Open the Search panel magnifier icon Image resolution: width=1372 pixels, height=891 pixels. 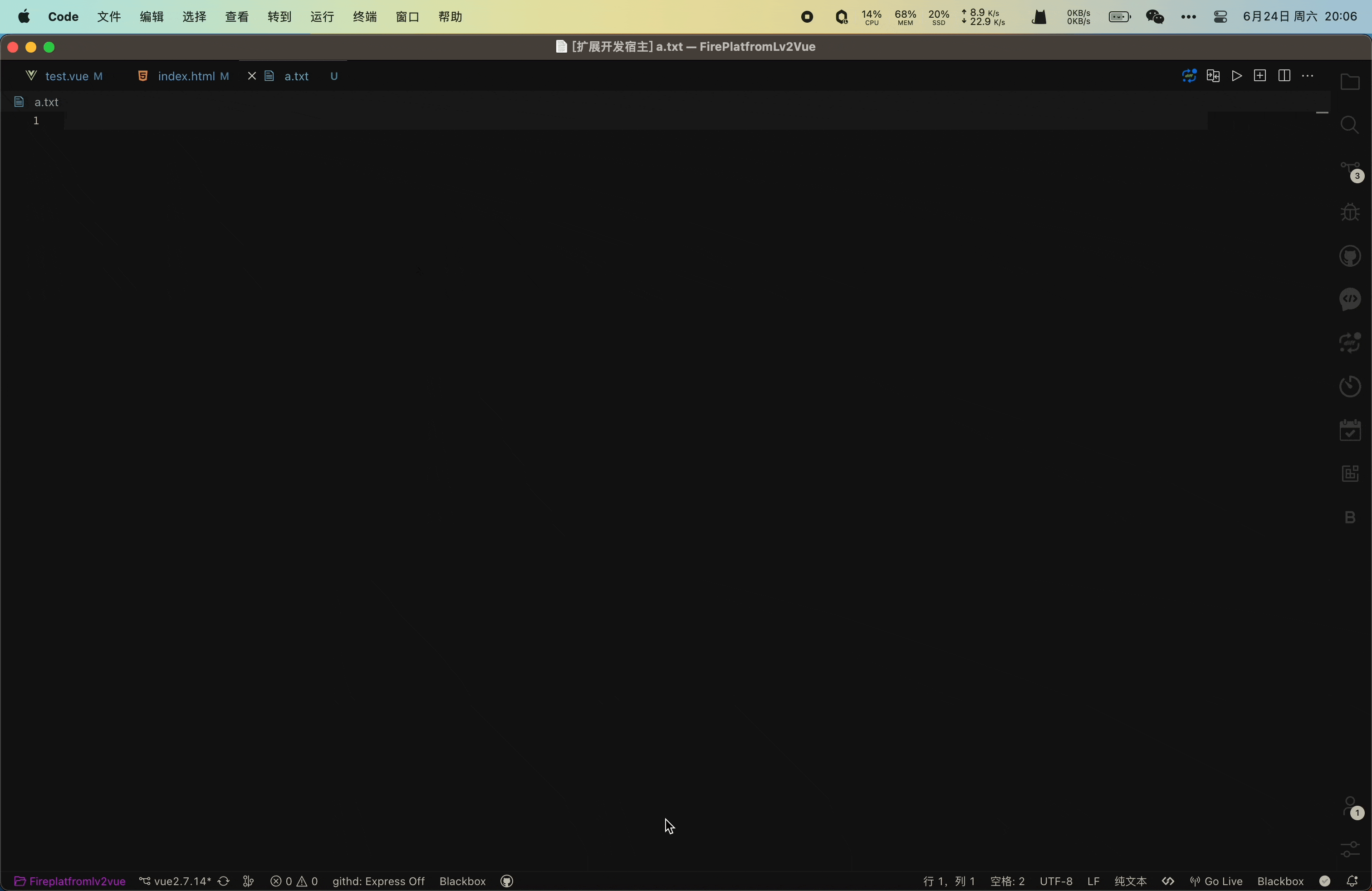[x=1349, y=125]
